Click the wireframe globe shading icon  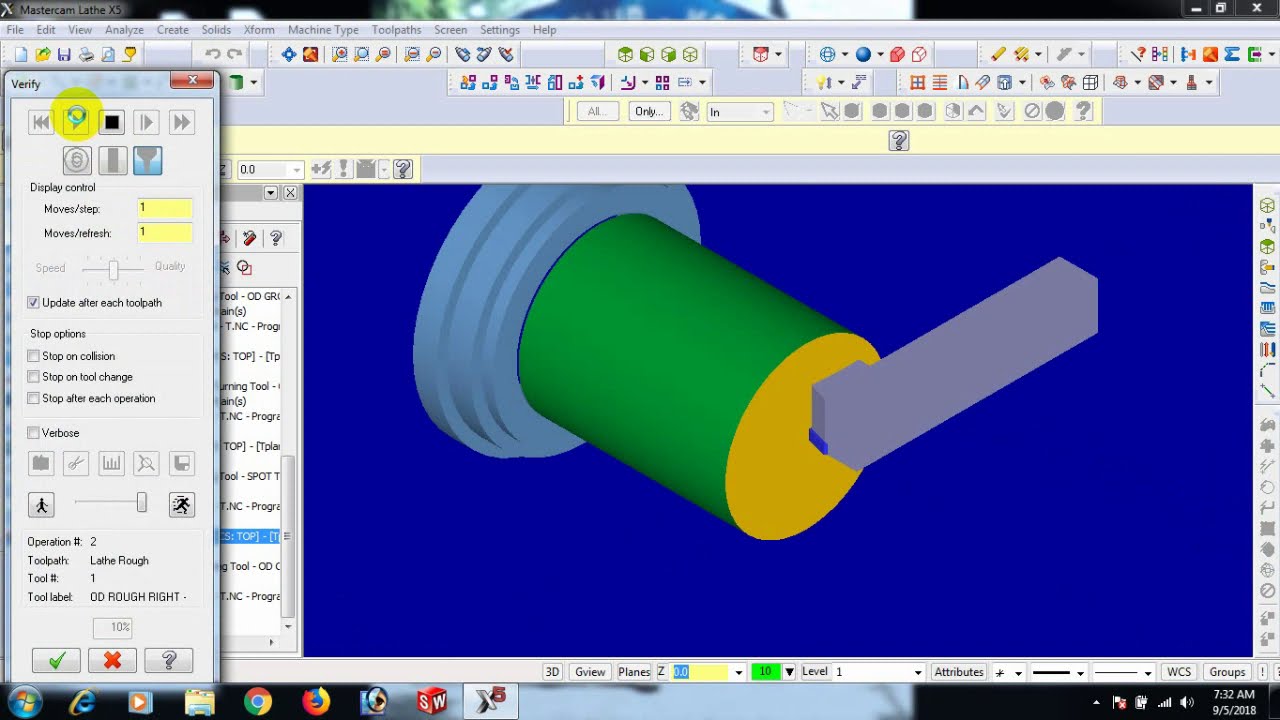[x=828, y=54]
